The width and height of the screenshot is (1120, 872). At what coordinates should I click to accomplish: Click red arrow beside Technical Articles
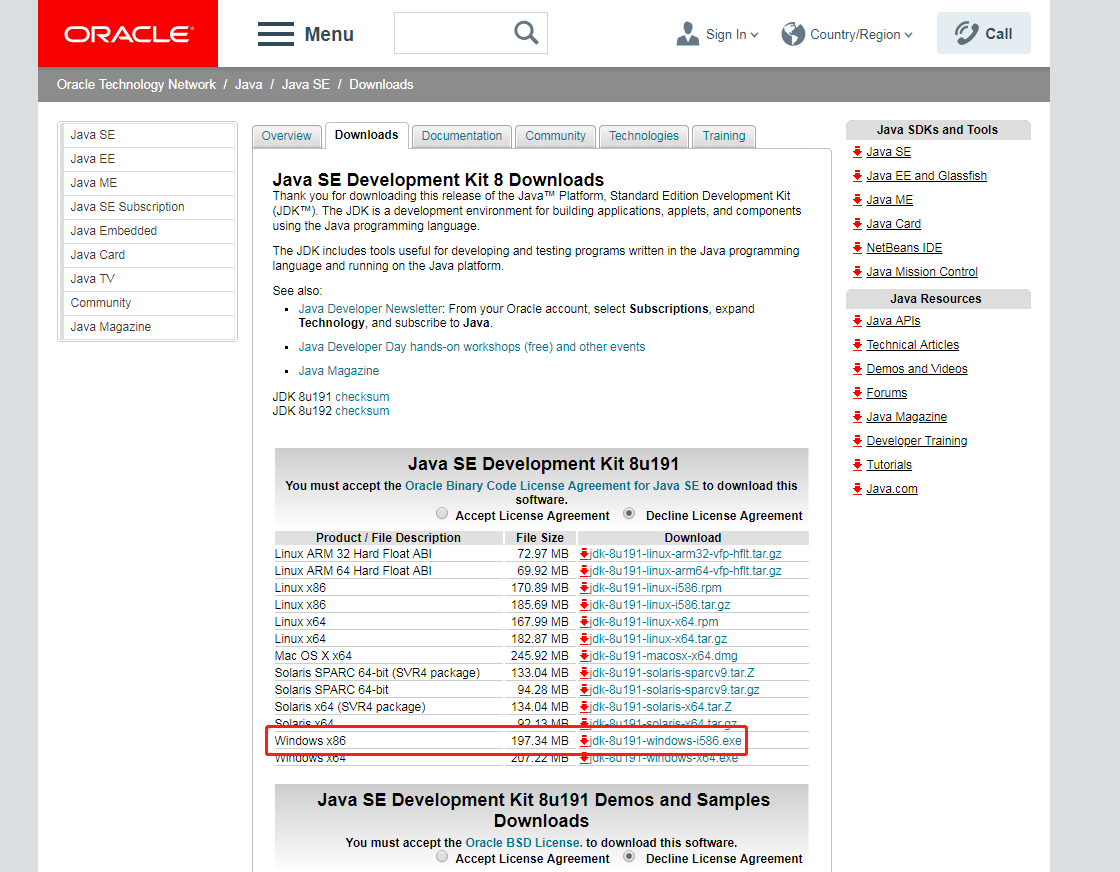857,345
